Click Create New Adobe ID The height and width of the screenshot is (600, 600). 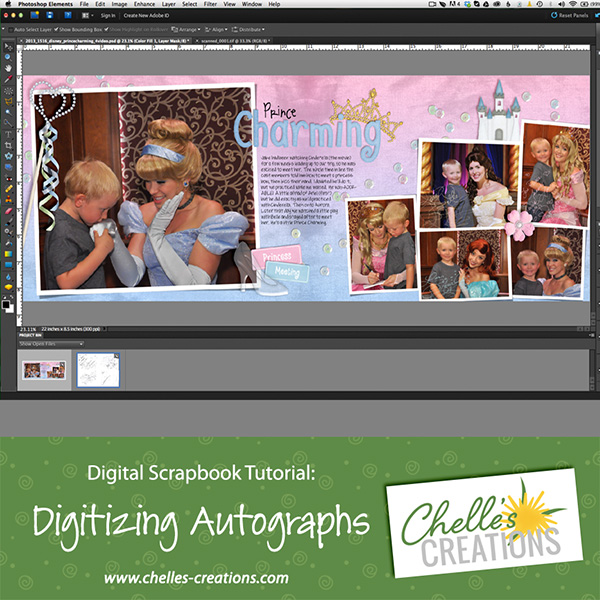click(x=146, y=16)
